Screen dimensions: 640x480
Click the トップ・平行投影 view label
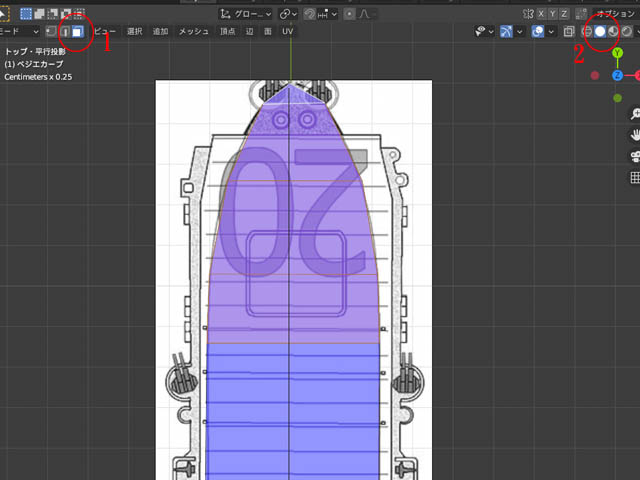[35, 51]
